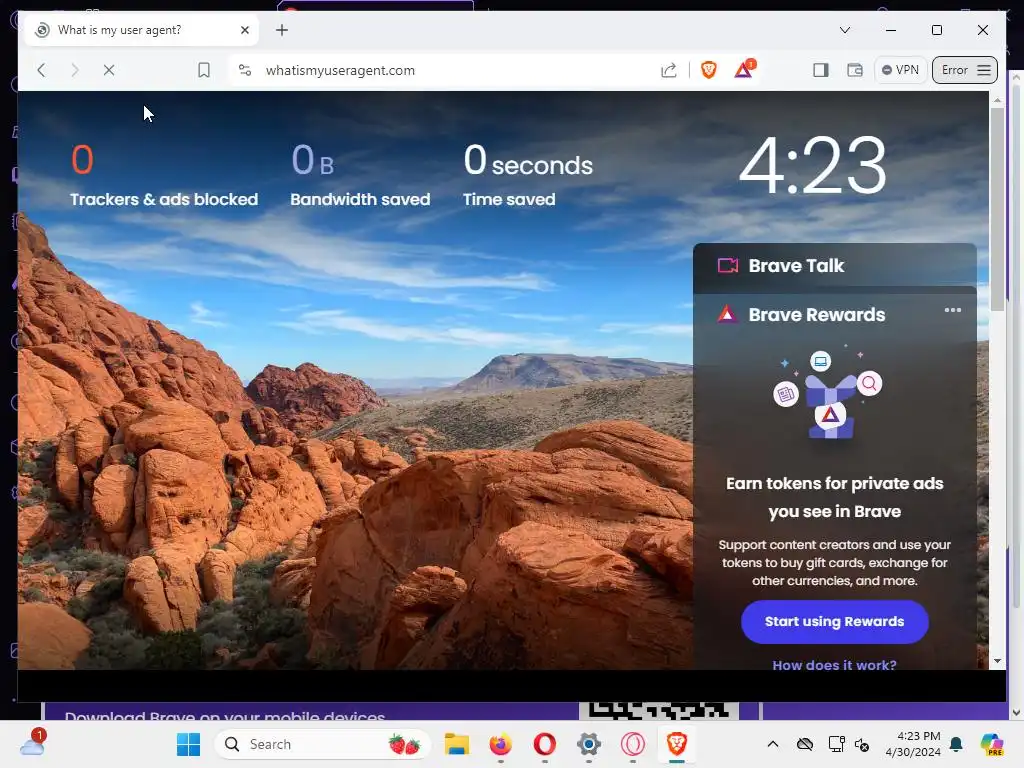Open Opera from taskbar
This screenshot has height=768, width=1024.
[545, 744]
